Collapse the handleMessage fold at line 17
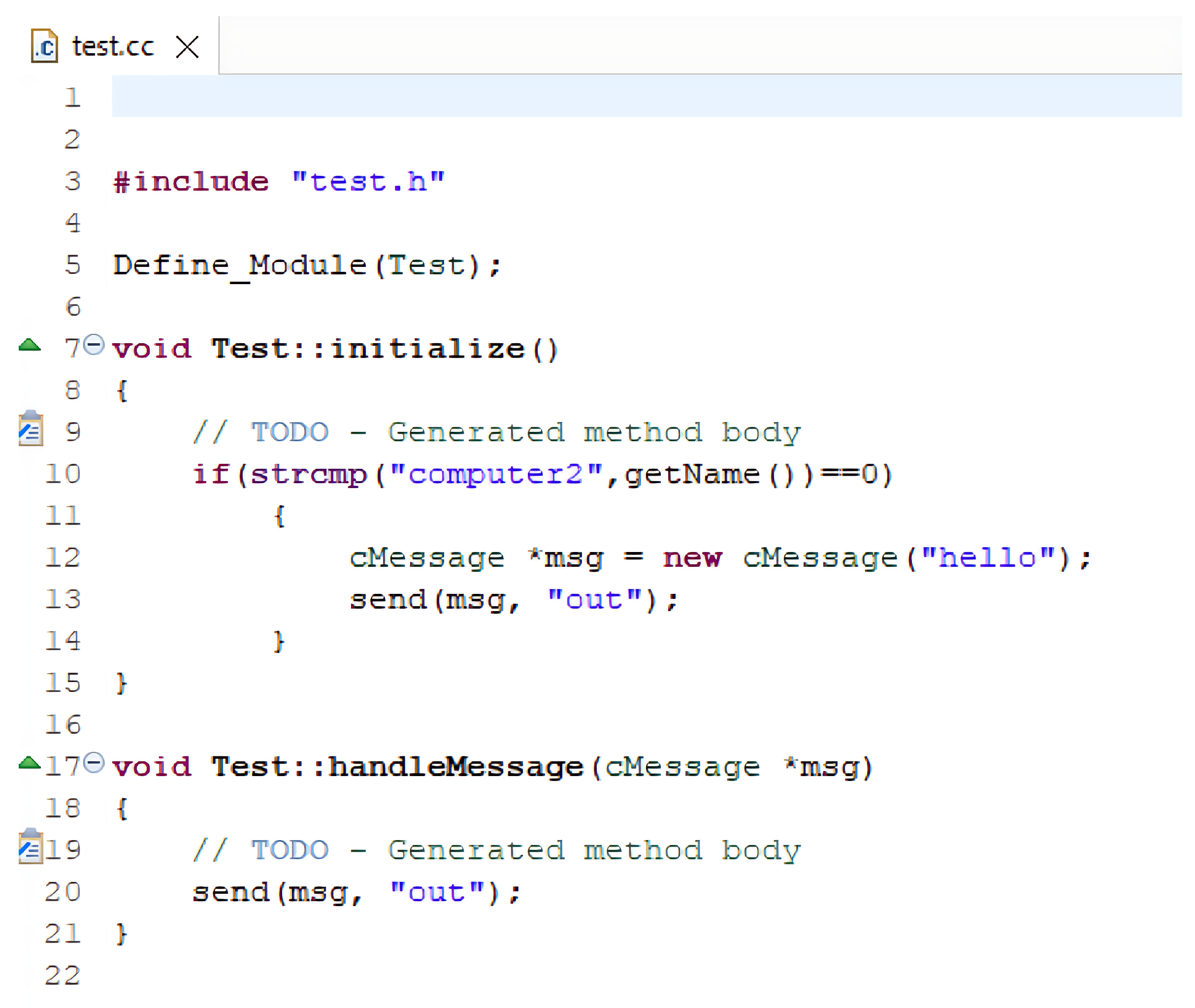Screen dimensions: 1195x1008 pos(94,762)
